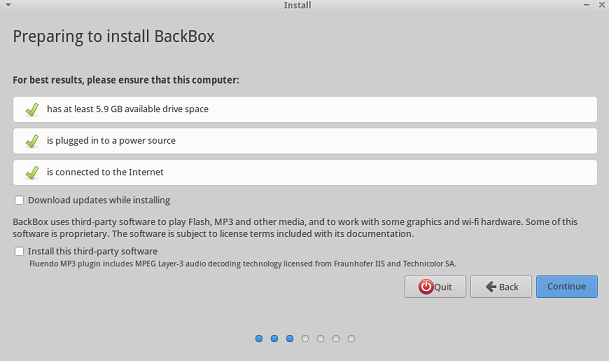
Task: Close the Install window
Action: coord(602,5)
